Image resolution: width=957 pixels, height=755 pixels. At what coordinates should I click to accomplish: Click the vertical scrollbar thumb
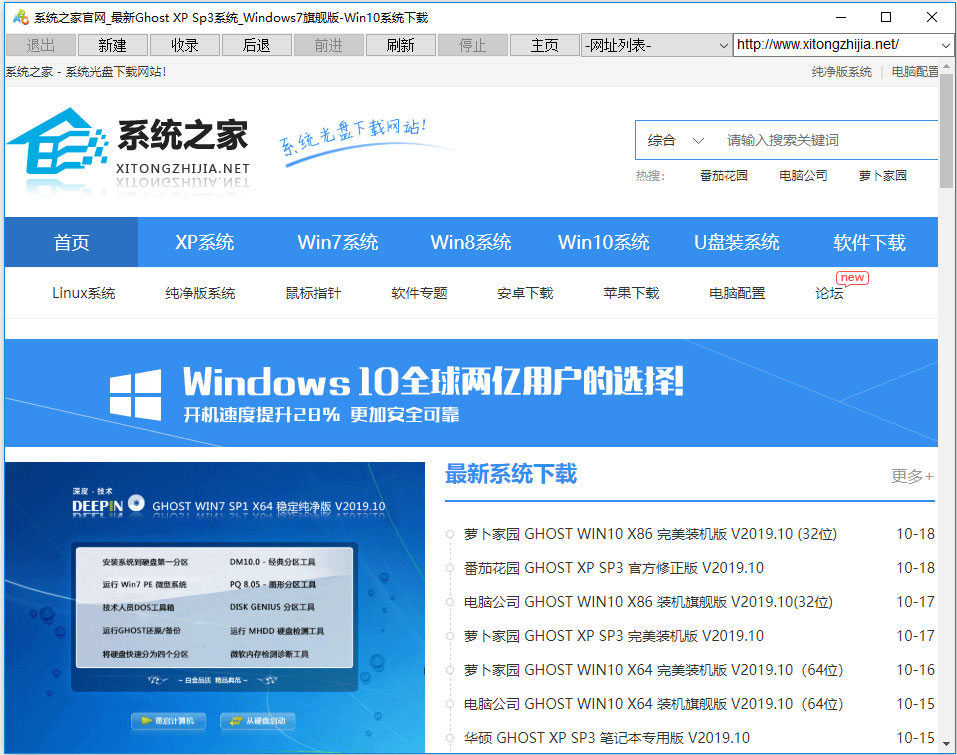point(946,131)
